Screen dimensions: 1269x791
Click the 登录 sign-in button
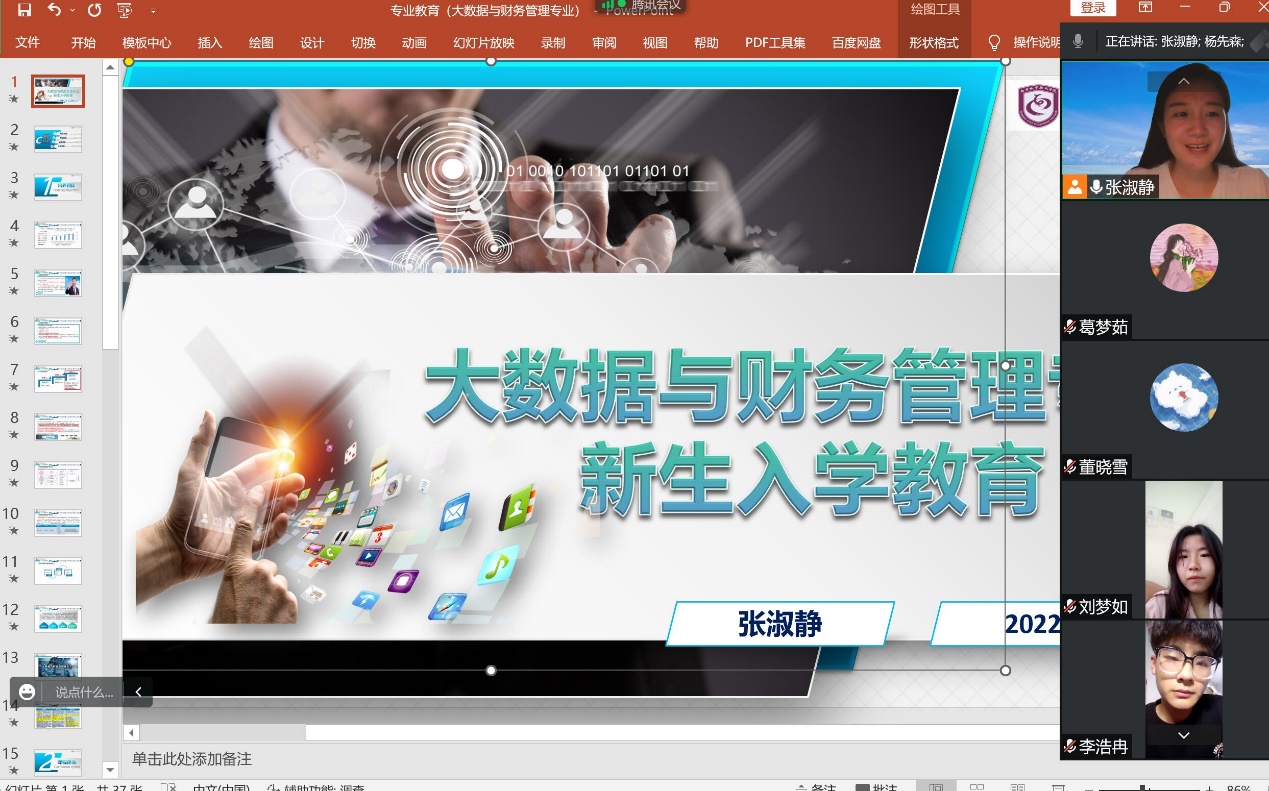click(1093, 8)
